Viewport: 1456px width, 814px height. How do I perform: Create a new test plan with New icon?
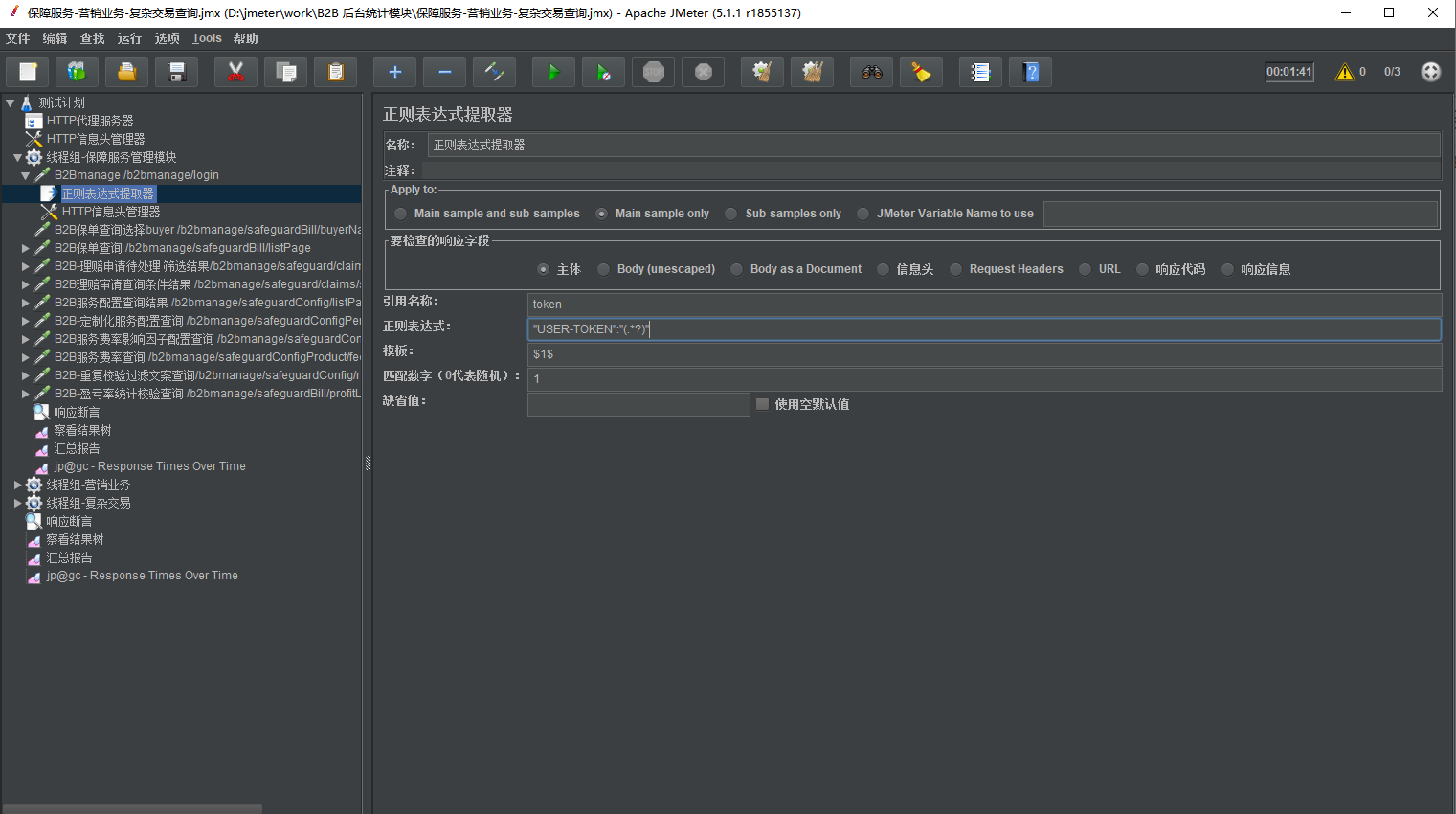pos(28,72)
